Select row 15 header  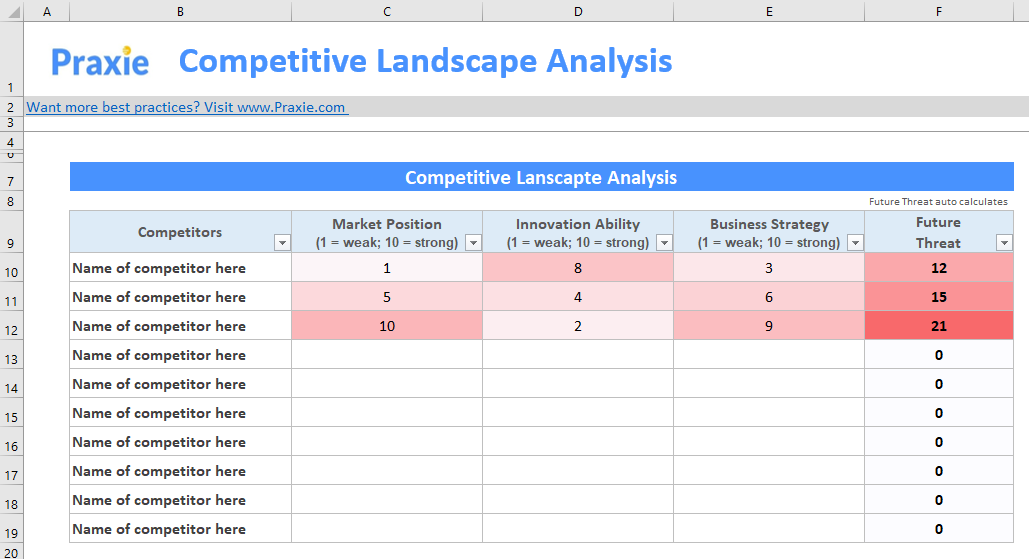(x=11, y=413)
